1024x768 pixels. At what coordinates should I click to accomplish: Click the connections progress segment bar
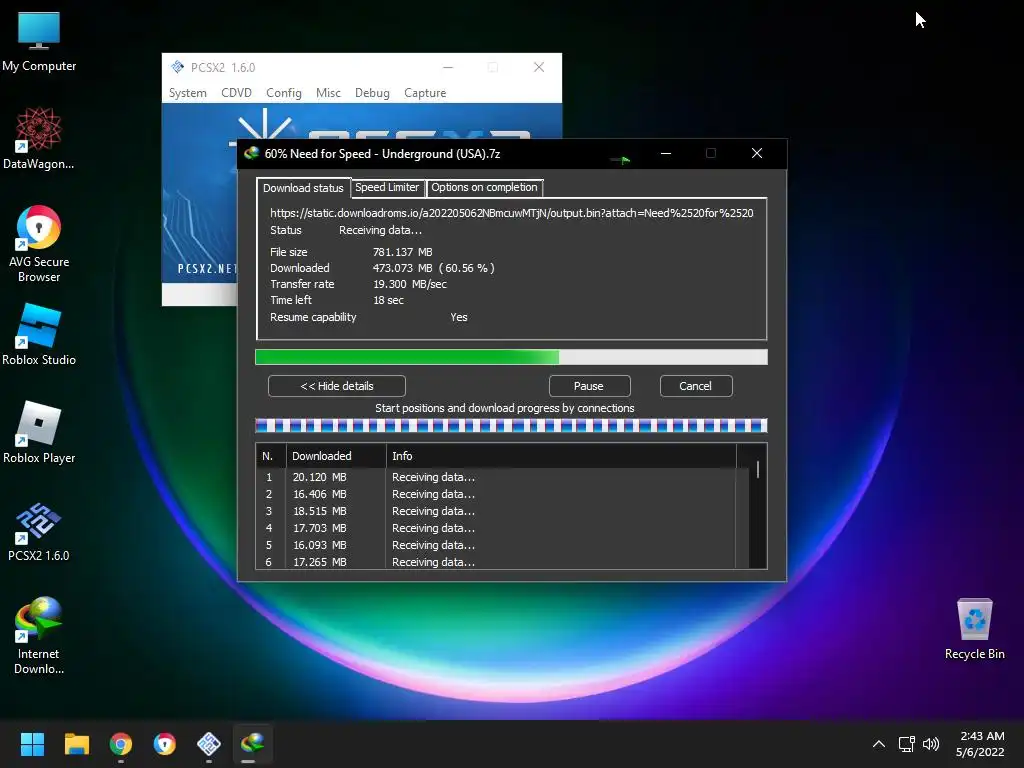[x=511, y=426]
